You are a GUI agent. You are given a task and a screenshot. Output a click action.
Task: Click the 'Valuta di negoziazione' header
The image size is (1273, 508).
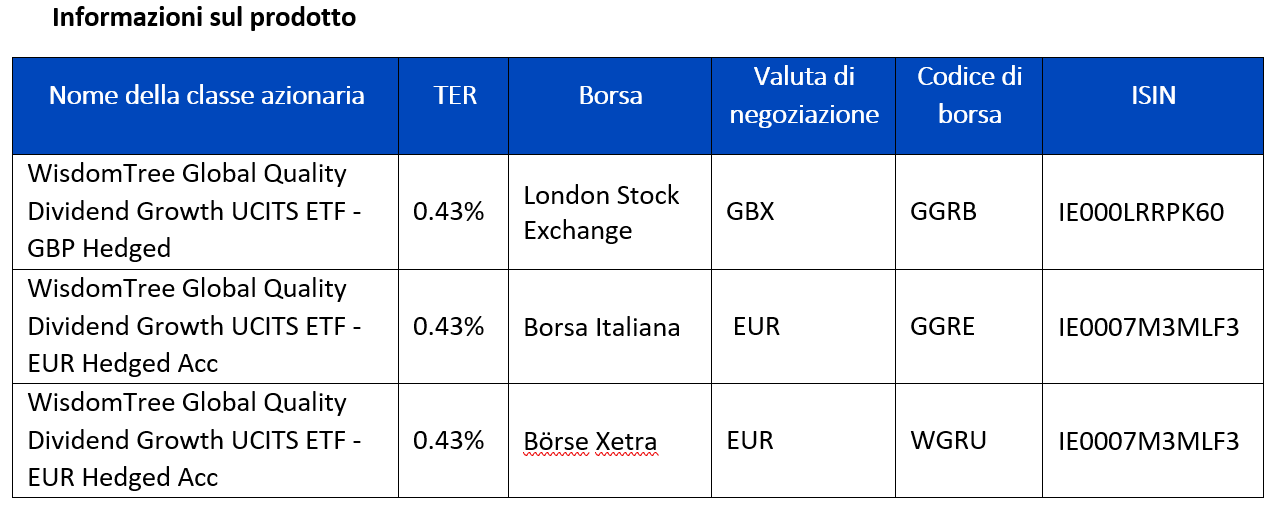[804, 96]
